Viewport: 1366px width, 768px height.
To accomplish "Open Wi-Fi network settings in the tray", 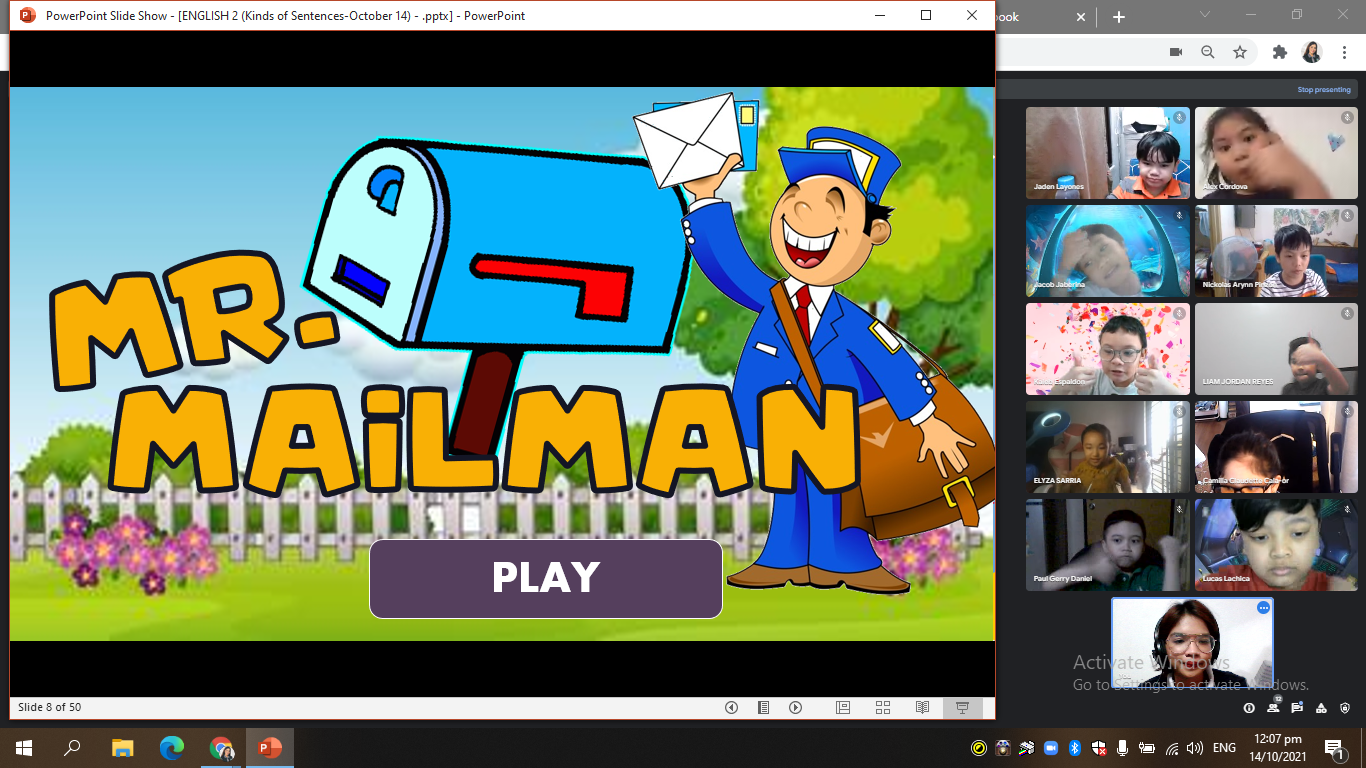I will (1172, 748).
